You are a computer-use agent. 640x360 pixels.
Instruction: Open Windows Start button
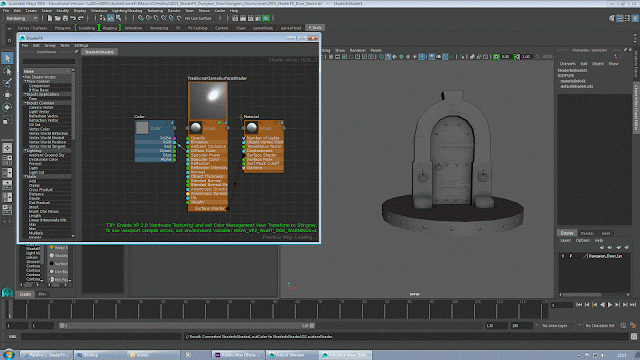[8, 355]
